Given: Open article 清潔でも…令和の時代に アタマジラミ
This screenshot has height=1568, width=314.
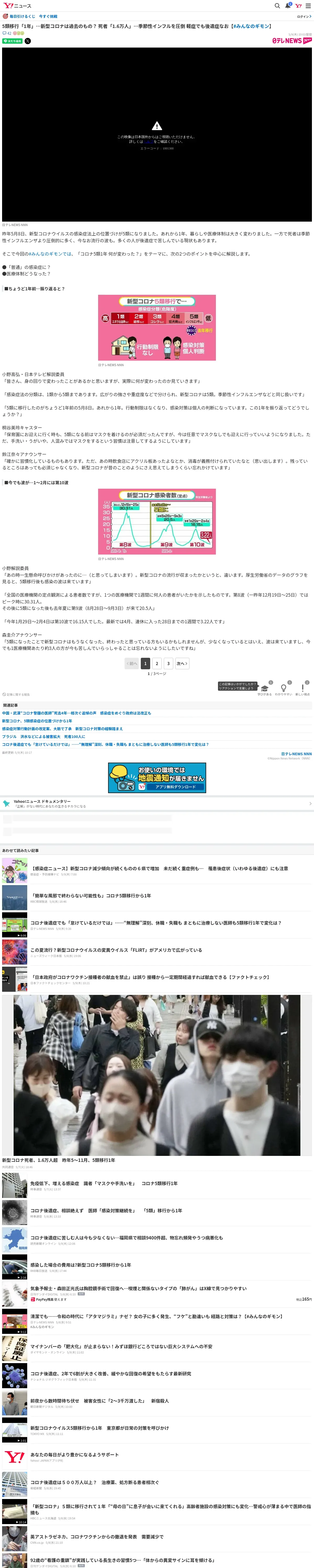Looking at the screenshot, I should click(157, 1317).
